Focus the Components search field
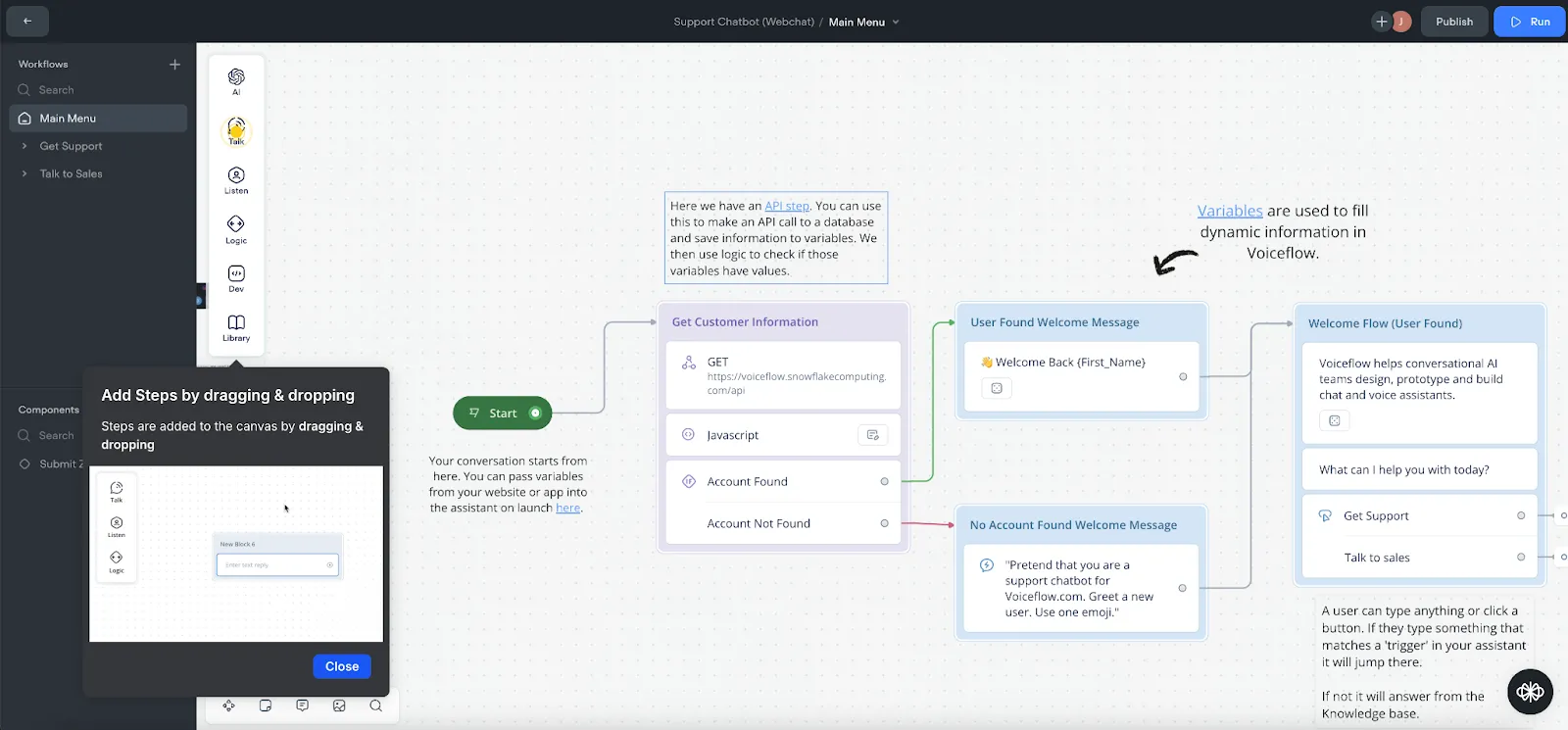Screen dimensions: 1568x730 coord(49,435)
